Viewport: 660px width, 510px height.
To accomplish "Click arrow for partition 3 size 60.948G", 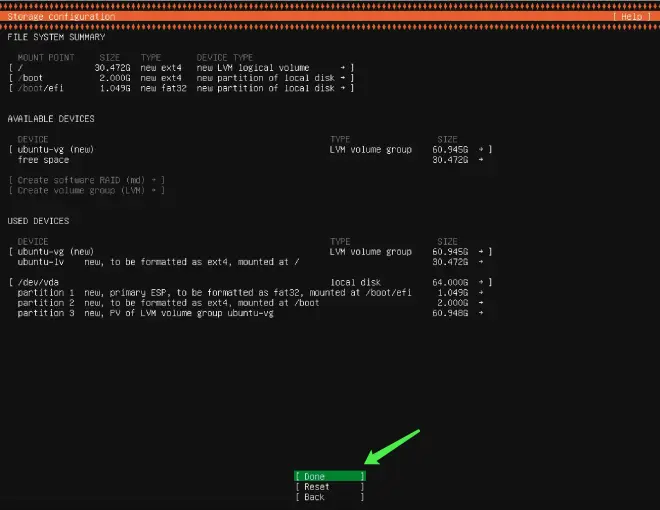I will click(x=481, y=313).
